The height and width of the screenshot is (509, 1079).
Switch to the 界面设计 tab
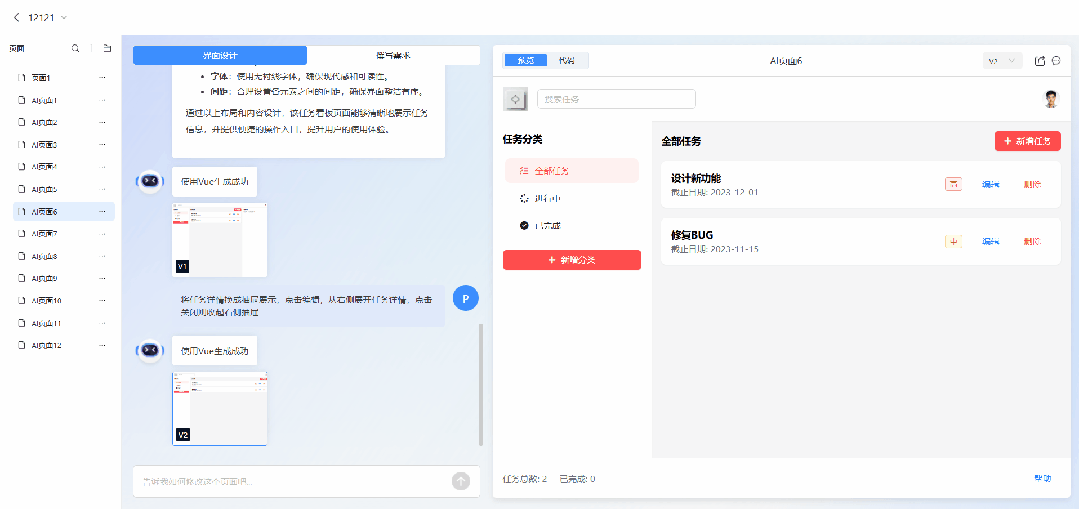(220, 55)
